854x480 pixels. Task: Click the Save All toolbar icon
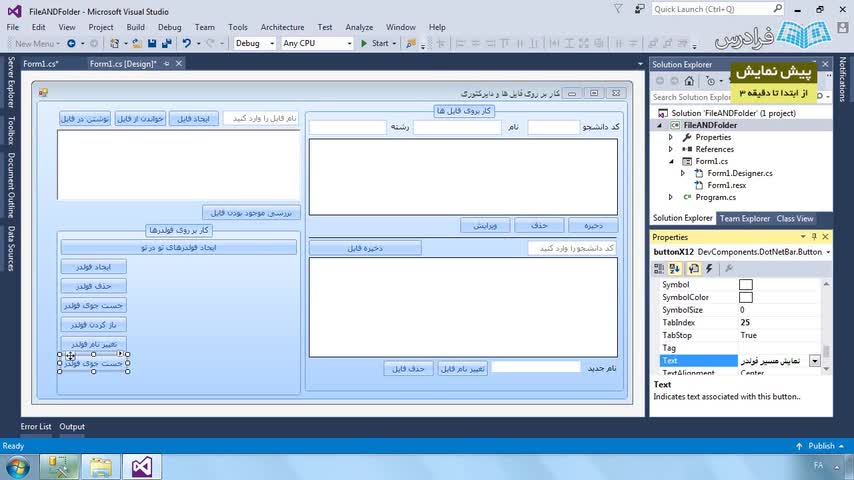point(167,43)
